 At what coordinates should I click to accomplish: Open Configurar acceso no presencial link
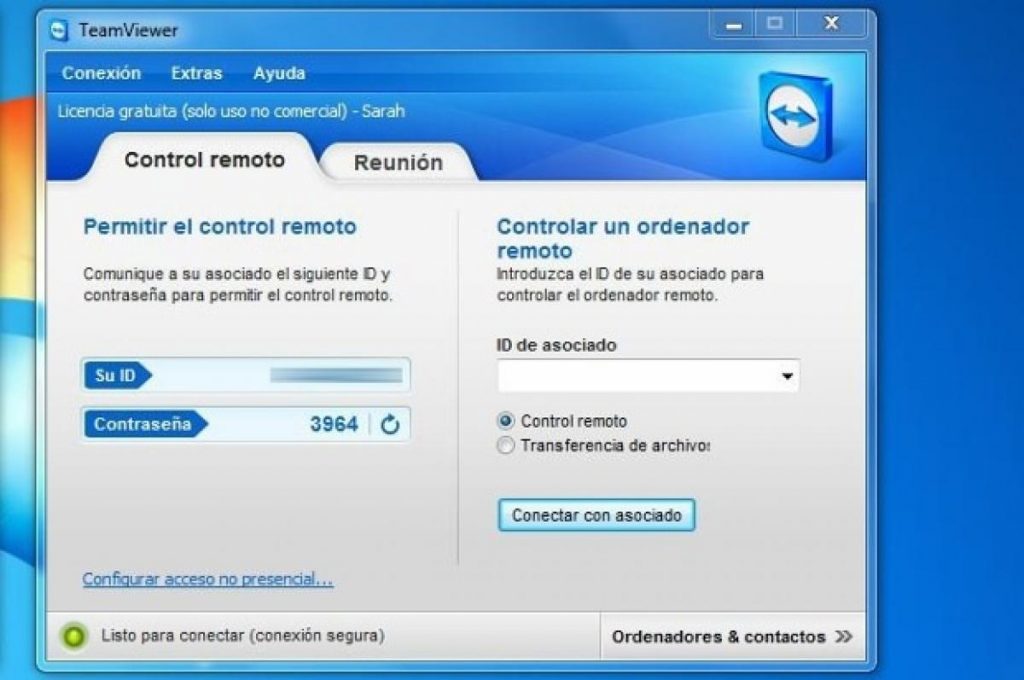pos(207,580)
